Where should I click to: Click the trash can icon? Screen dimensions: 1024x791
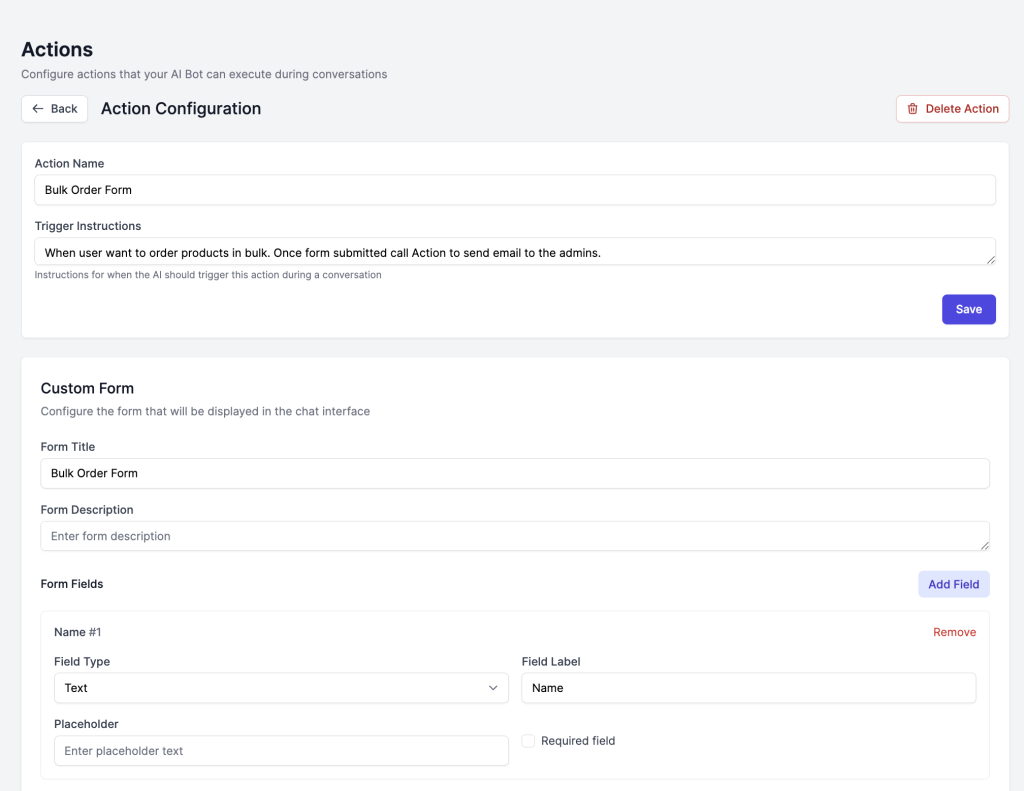click(913, 109)
